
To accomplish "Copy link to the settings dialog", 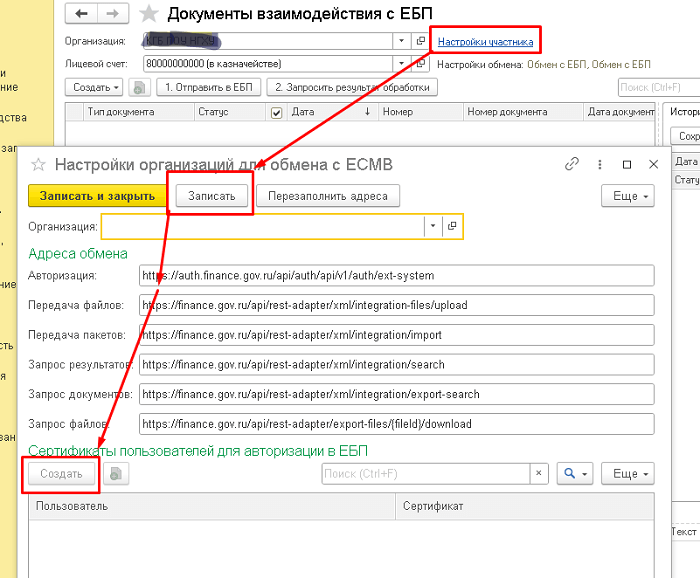I will (x=572, y=164).
